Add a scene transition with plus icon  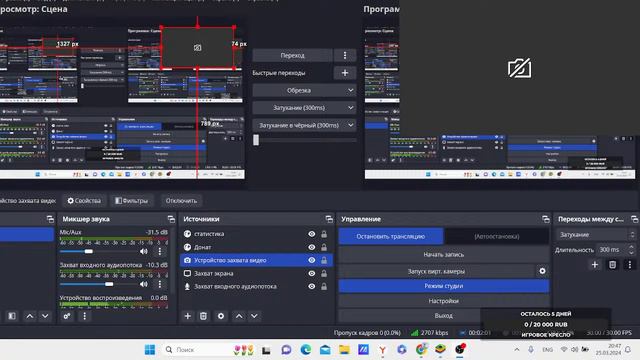pyautogui.click(x=595, y=265)
